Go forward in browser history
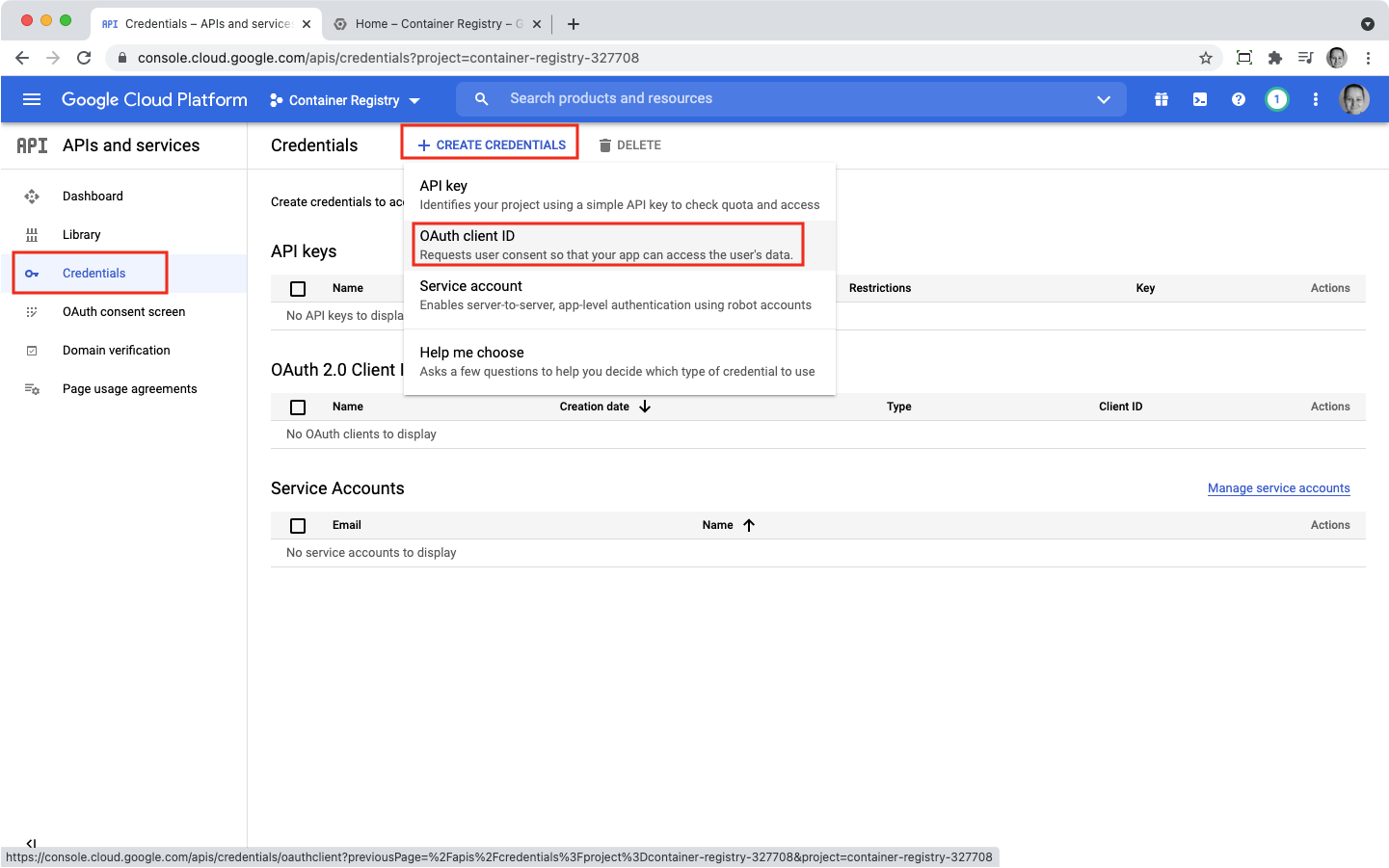The image size is (1389, 868). pyautogui.click(x=53, y=58)
